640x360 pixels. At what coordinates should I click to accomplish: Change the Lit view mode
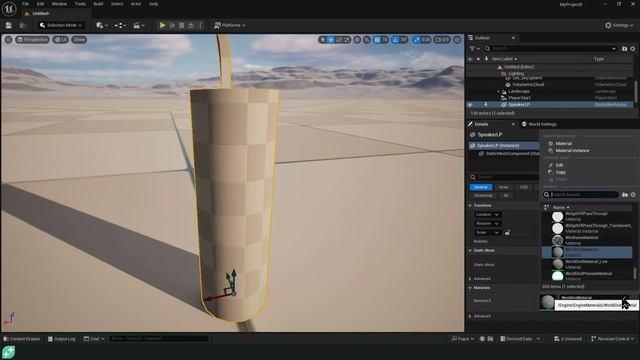(60, 40)
